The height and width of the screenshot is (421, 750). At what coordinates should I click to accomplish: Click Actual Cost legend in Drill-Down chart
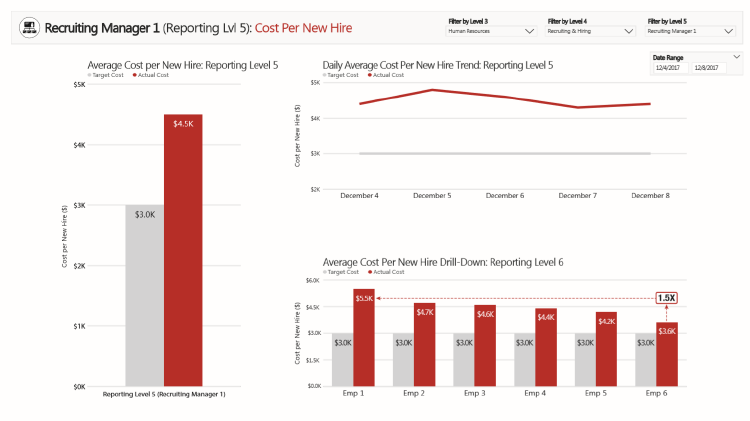tap(386, 272)
